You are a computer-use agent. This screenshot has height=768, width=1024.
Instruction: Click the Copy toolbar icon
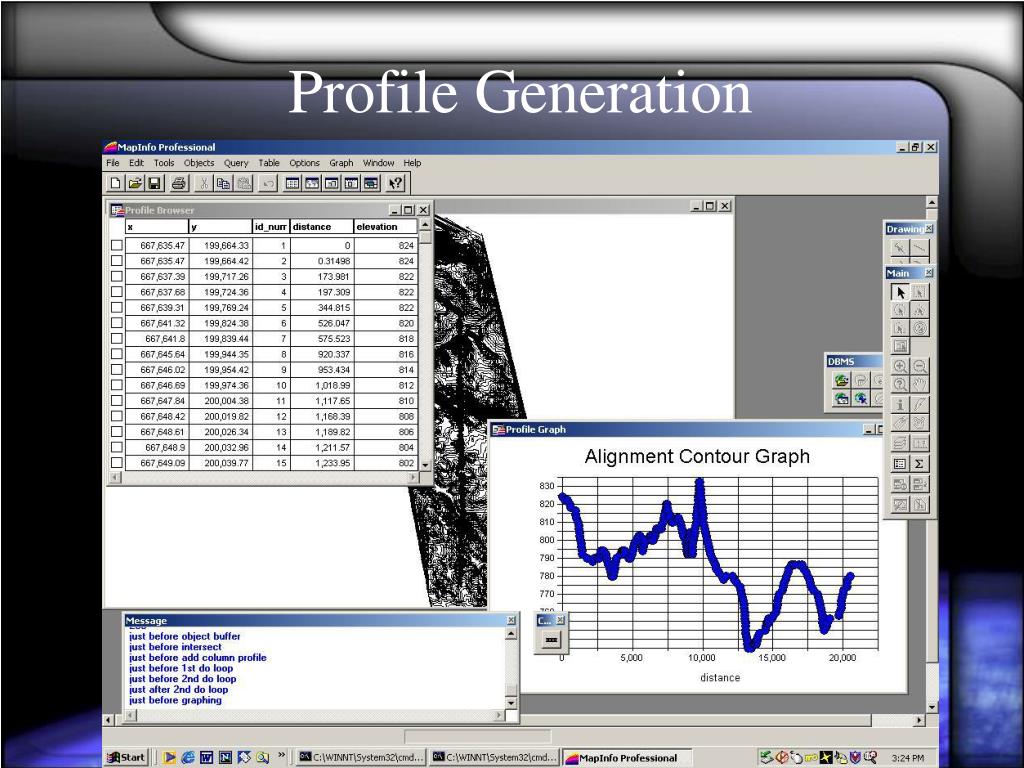[x=223, y=184]
